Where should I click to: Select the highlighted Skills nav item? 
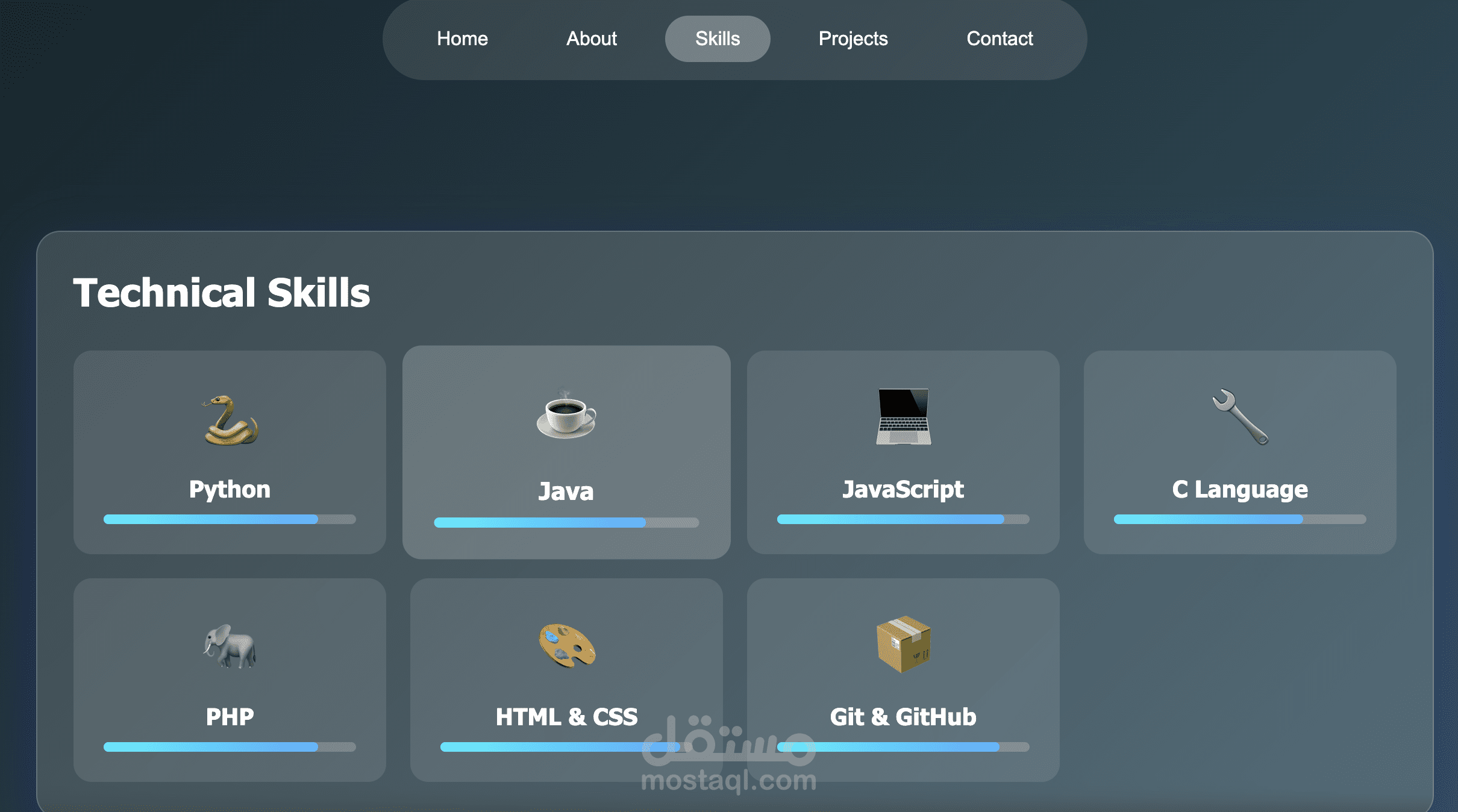pos(717,39)
